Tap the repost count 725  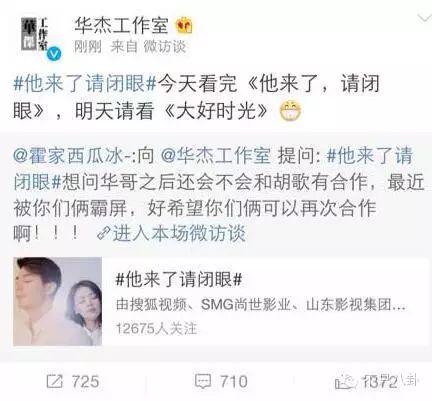tap(86, 381)
